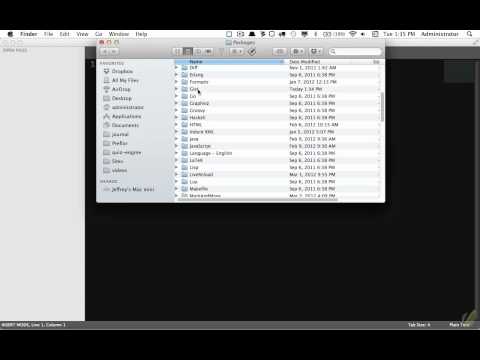This screenshot has height=360, width=480.
Task: Open the Go menu in menu bar
Action: (98, 34)
